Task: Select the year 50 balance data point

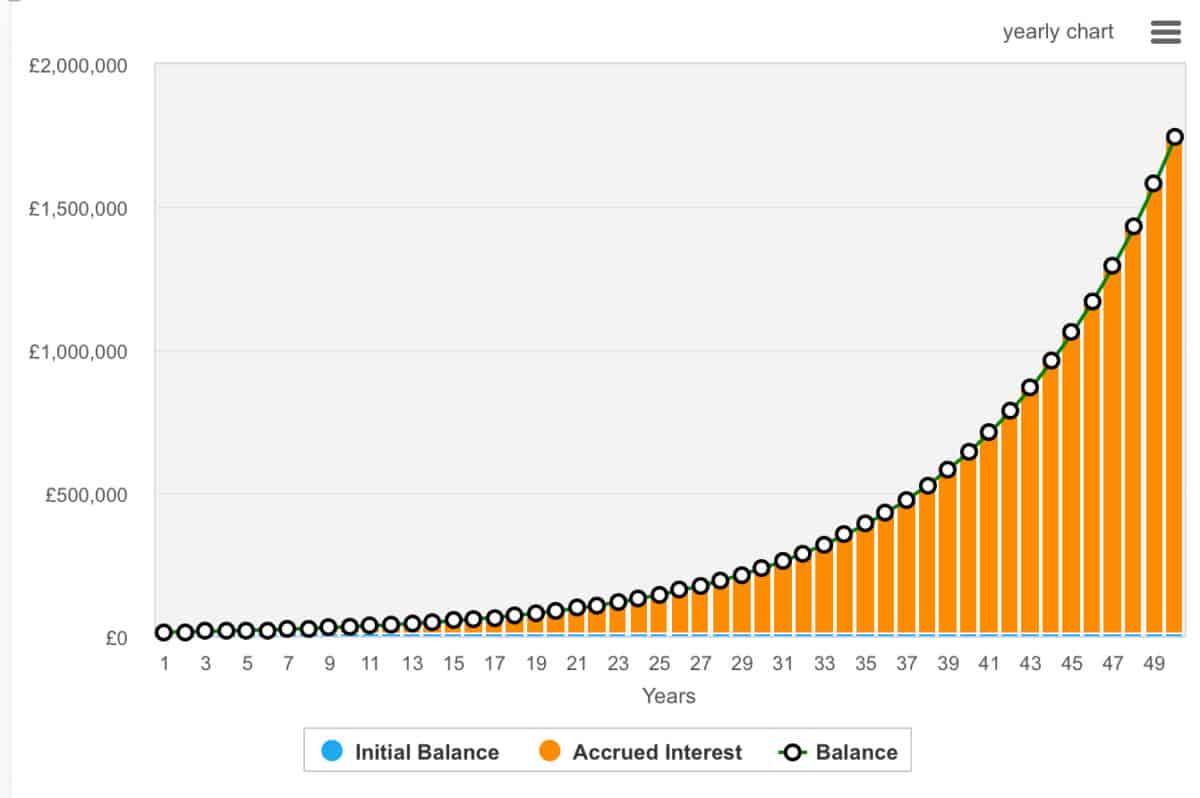Action: click(x=1175, y=137)
